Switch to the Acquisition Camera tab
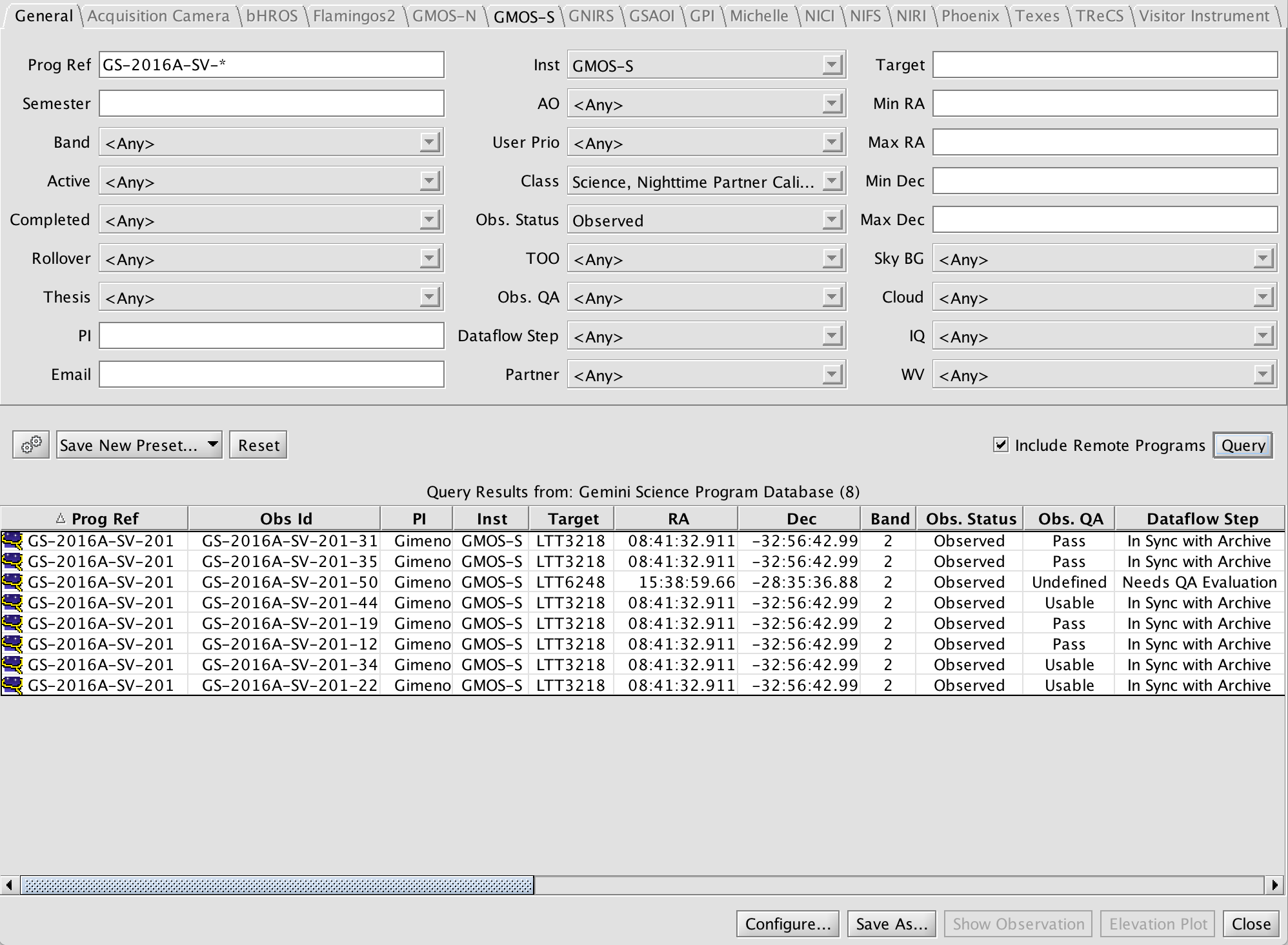This screenshot has height=945, width=1288. tap(158, 15)
